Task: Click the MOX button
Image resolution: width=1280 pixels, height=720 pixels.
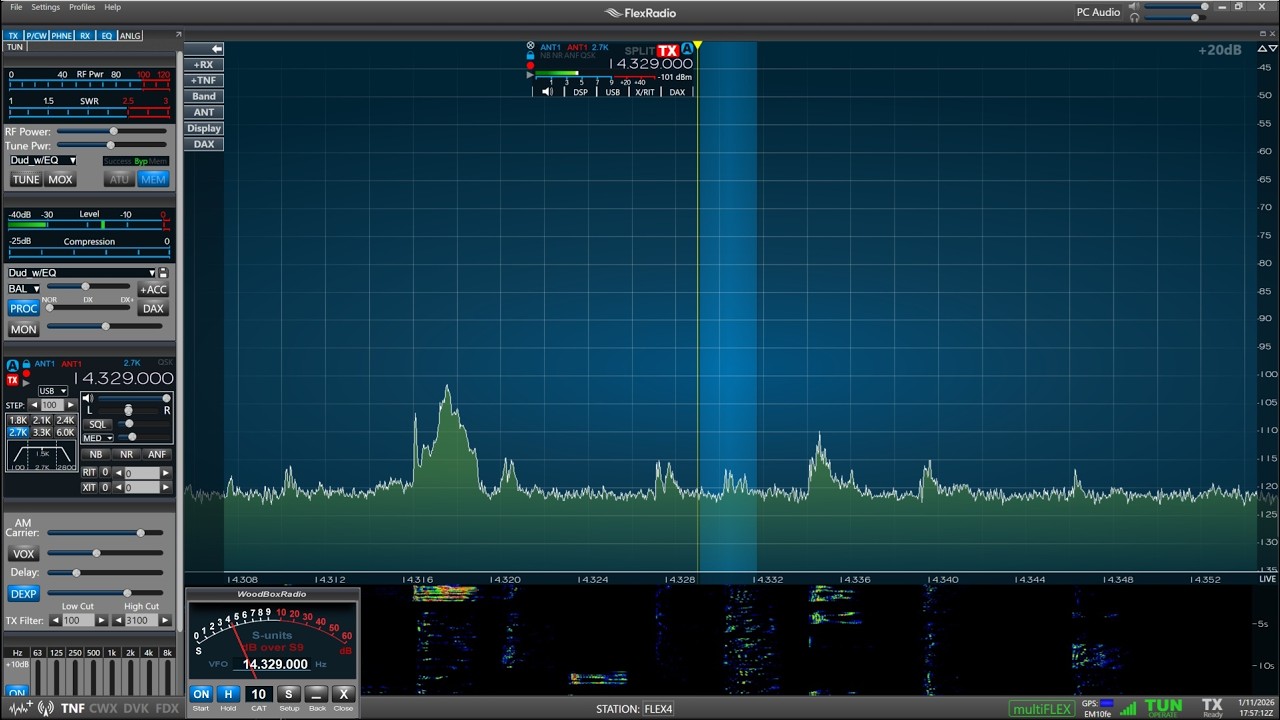Action: [x=60, y=180]
